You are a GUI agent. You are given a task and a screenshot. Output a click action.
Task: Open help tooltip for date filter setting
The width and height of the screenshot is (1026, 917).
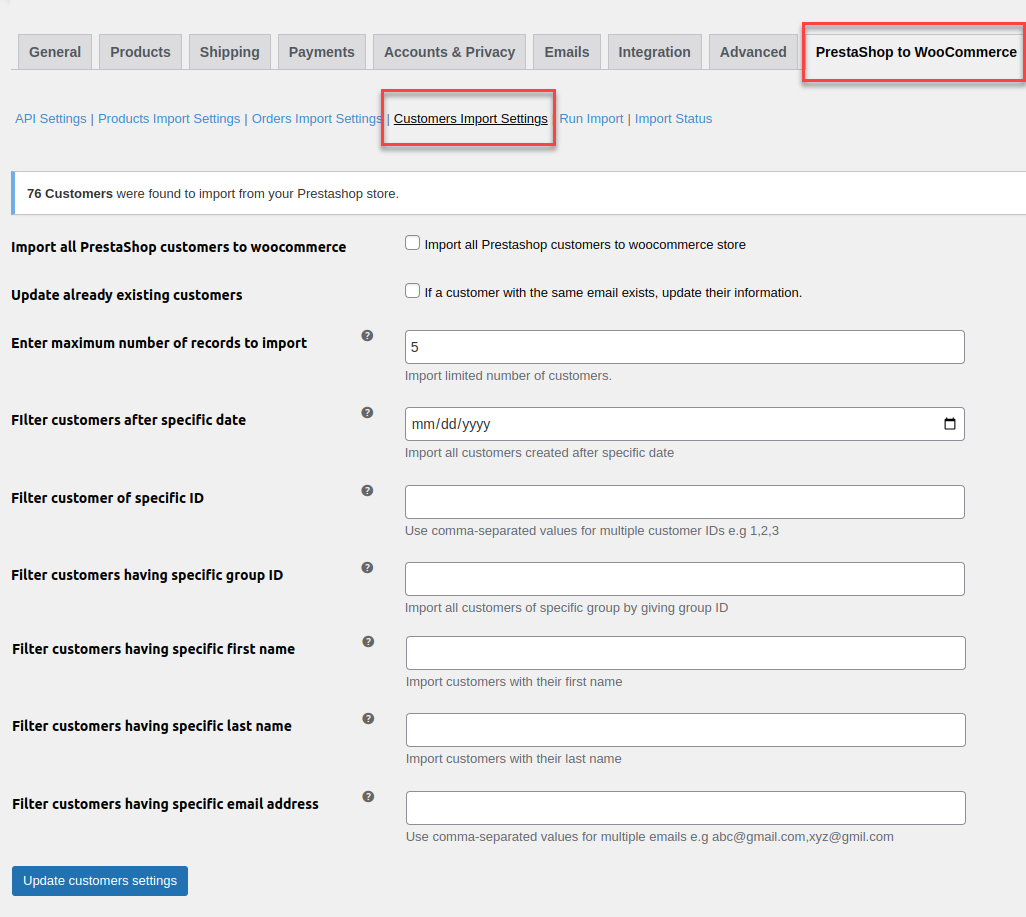click(x=367, y=412)
